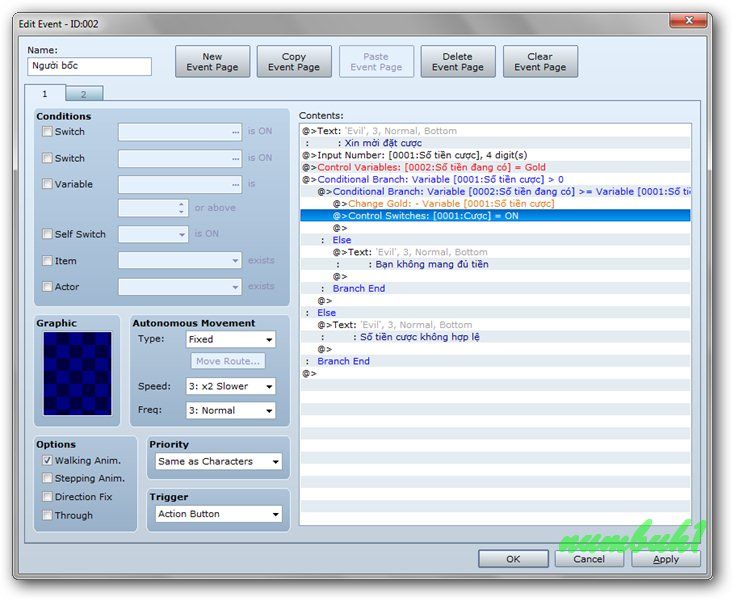
Task: Click the Clear Event Page button
Action: coord(540,61)
